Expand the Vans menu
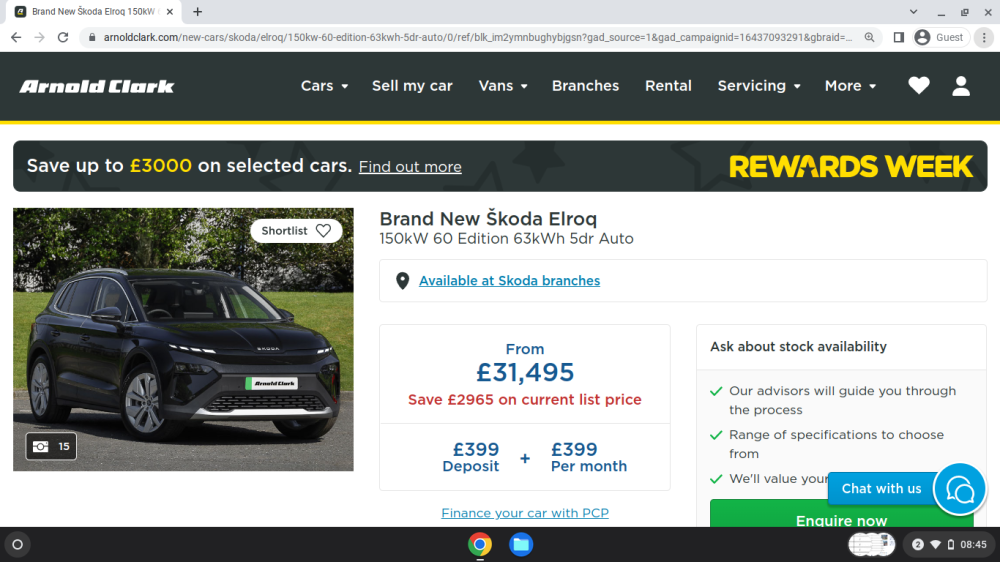The width and height of the screenshot is (1000, 562). point(503,85)
